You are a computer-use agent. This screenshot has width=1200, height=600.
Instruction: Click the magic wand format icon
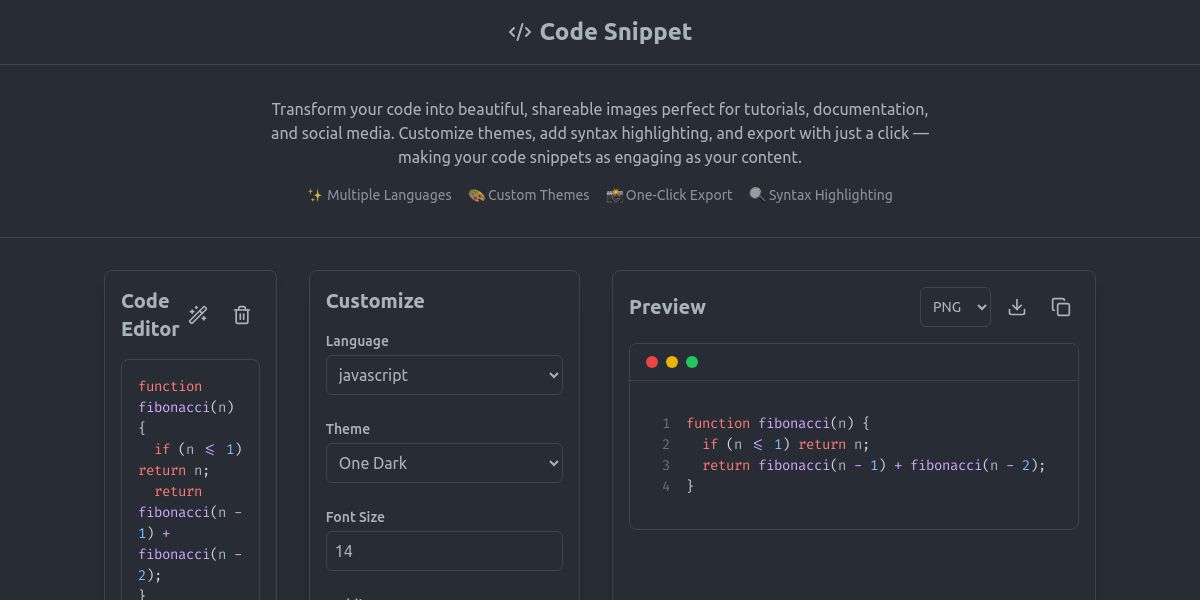(x=198, y=315)
